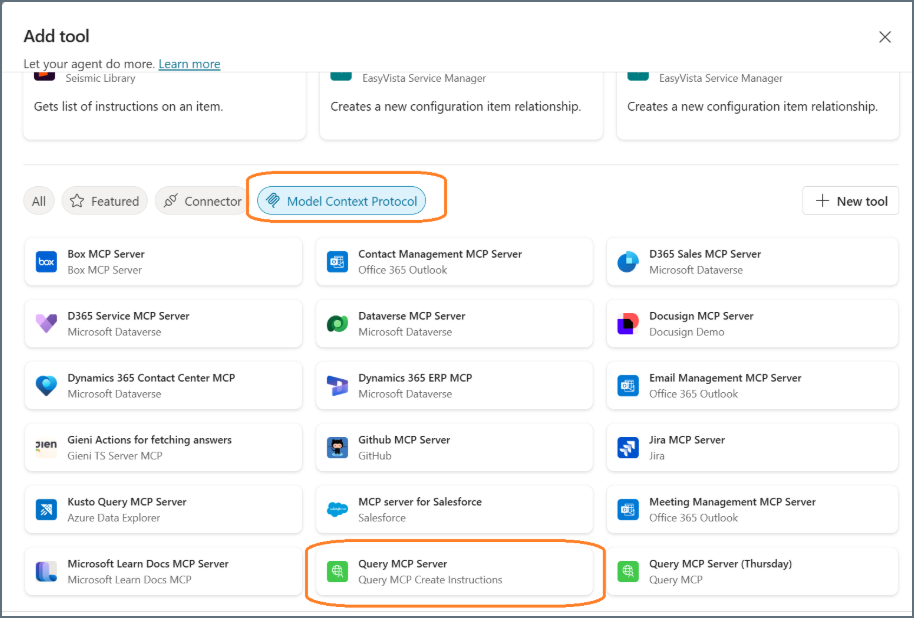Click the 'Docusign MCP Server' title
This screenshot has height=618, width=914.
click(701, 316)
